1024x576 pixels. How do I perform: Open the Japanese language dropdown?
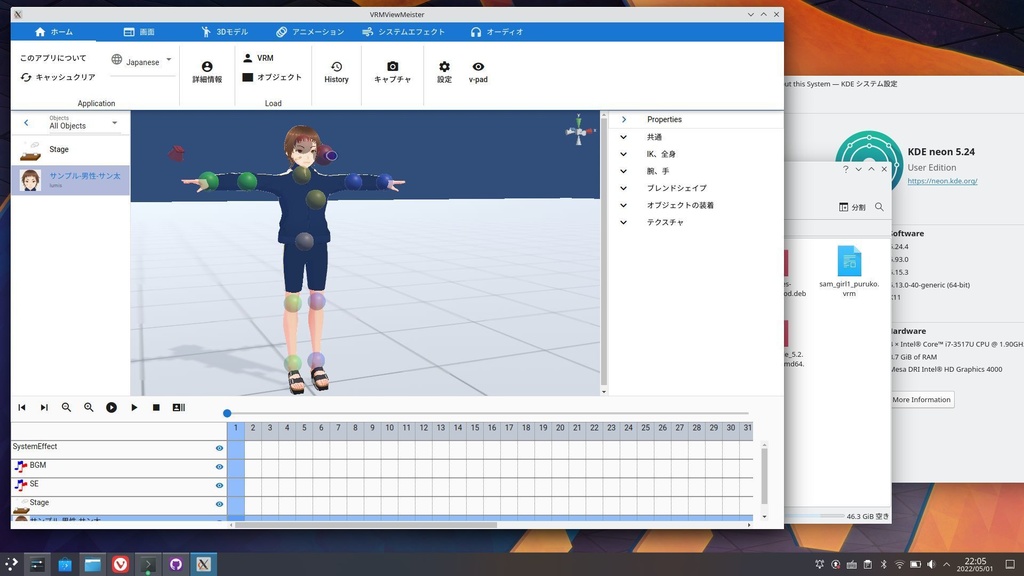point(142,61)
